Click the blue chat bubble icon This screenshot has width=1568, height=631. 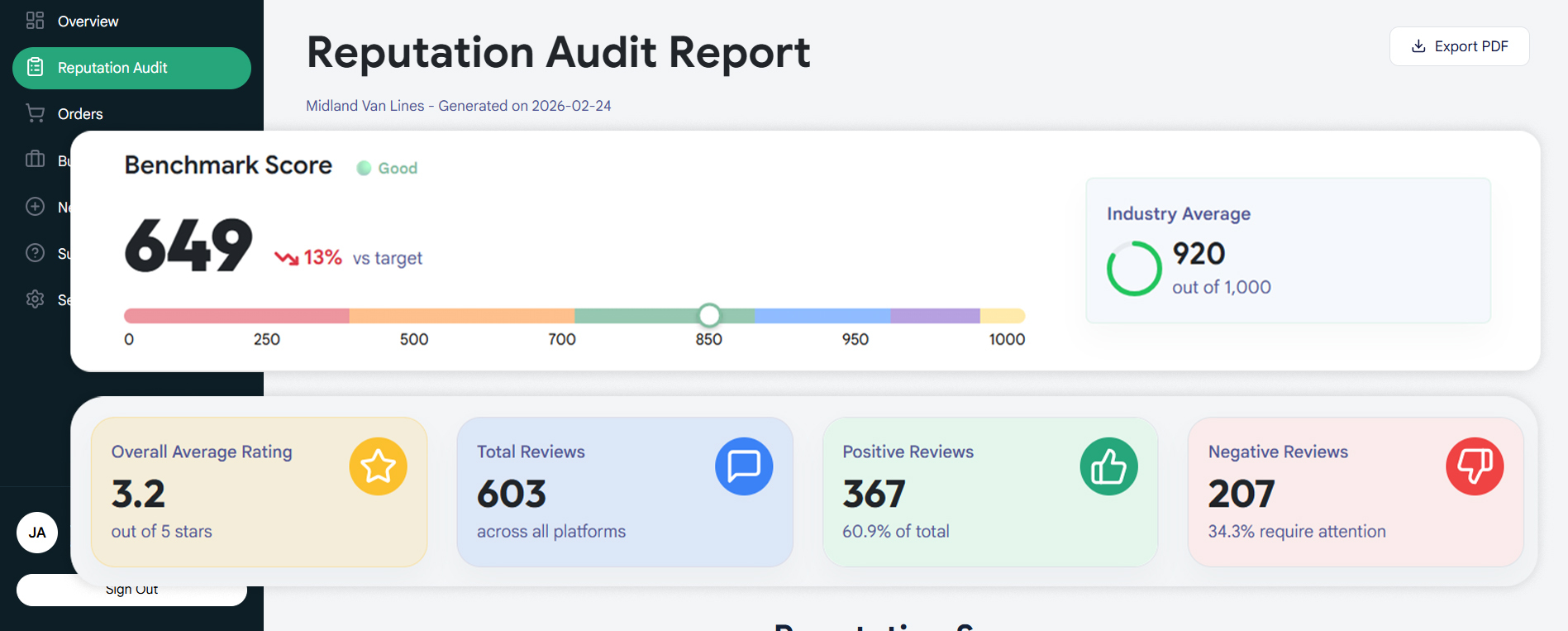click(x=744, y=466)
